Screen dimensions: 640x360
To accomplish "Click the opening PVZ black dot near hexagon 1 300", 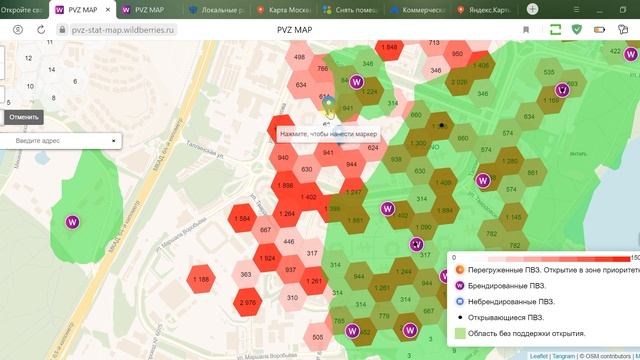I will pos(442,125).
